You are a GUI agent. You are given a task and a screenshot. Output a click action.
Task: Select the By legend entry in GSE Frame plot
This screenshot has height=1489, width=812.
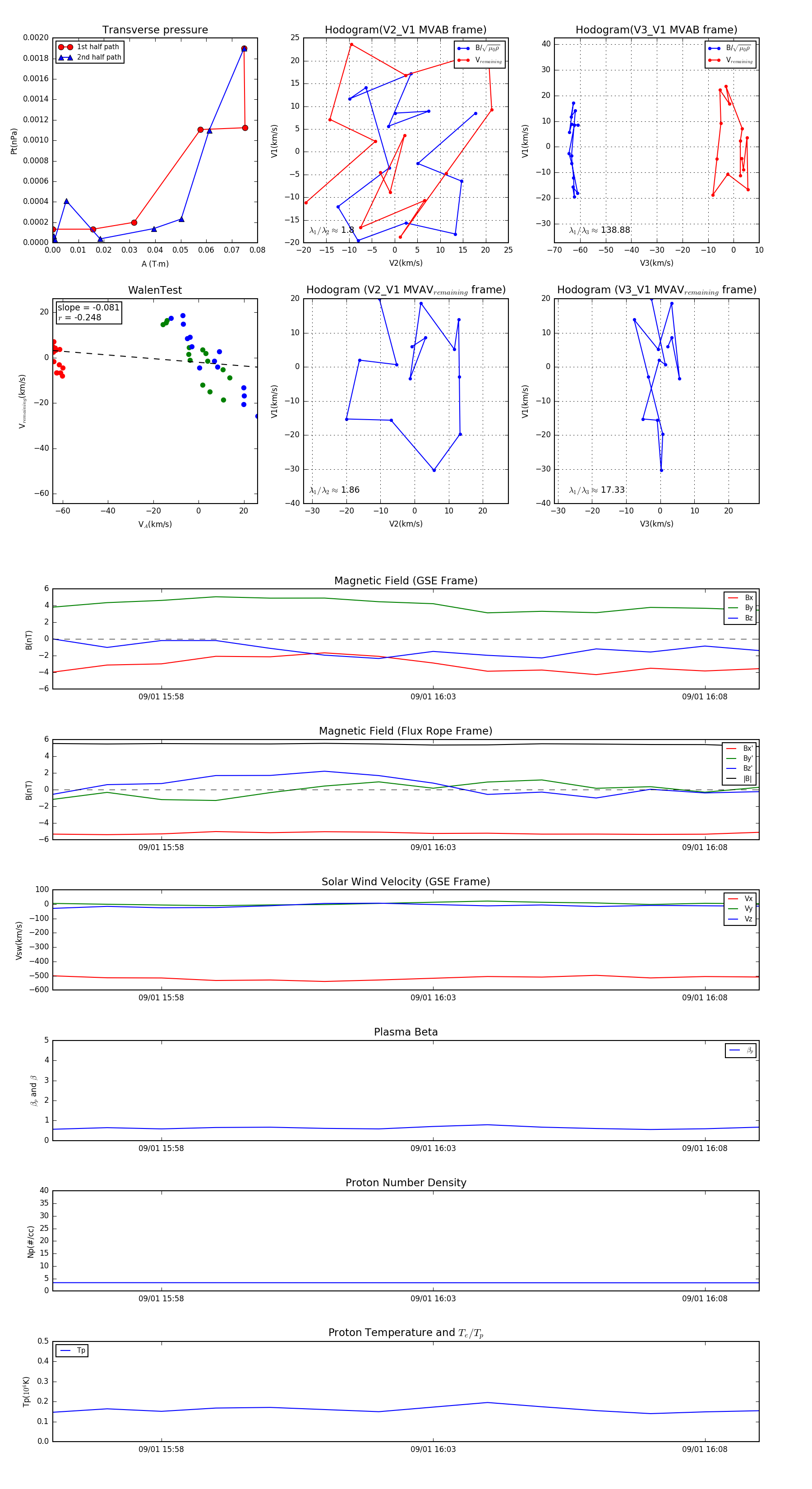pos(740,607)
